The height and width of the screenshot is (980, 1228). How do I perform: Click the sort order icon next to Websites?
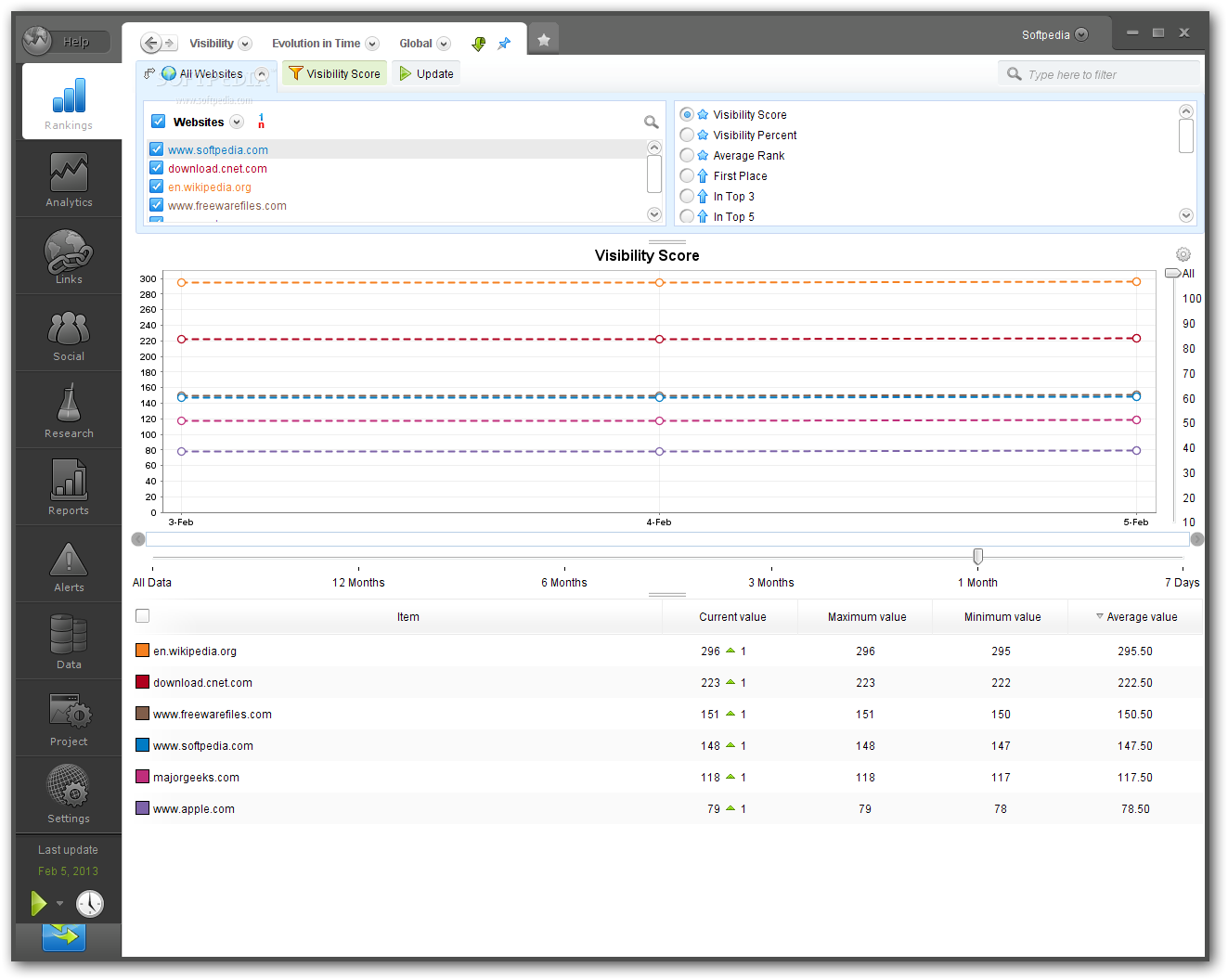pos(261,122)
